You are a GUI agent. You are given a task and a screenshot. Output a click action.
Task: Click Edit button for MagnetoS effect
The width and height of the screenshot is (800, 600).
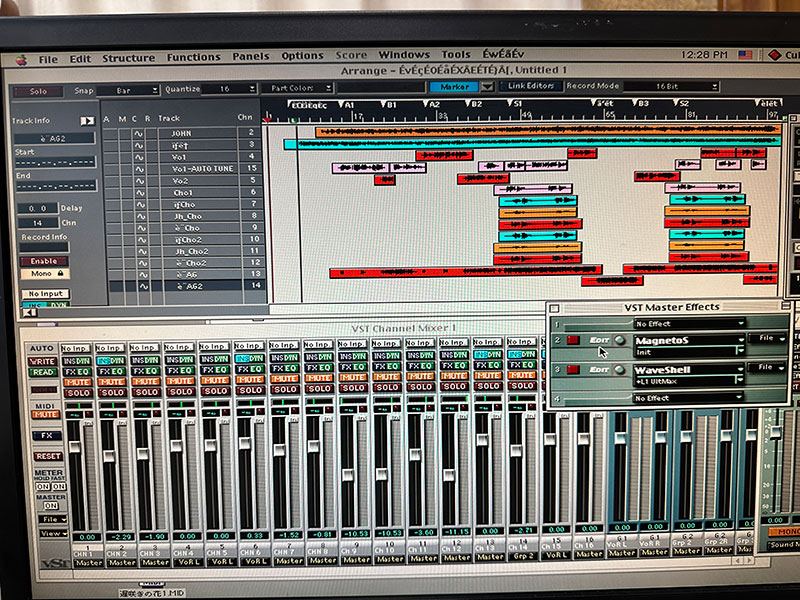click(598, 340)
